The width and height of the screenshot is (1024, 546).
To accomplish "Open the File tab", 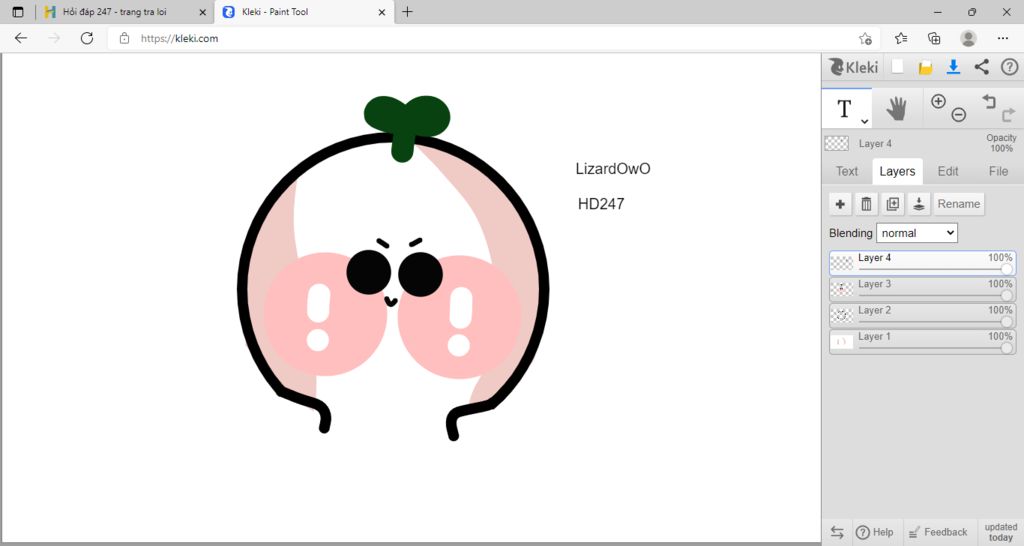I will tap(998, 171).
